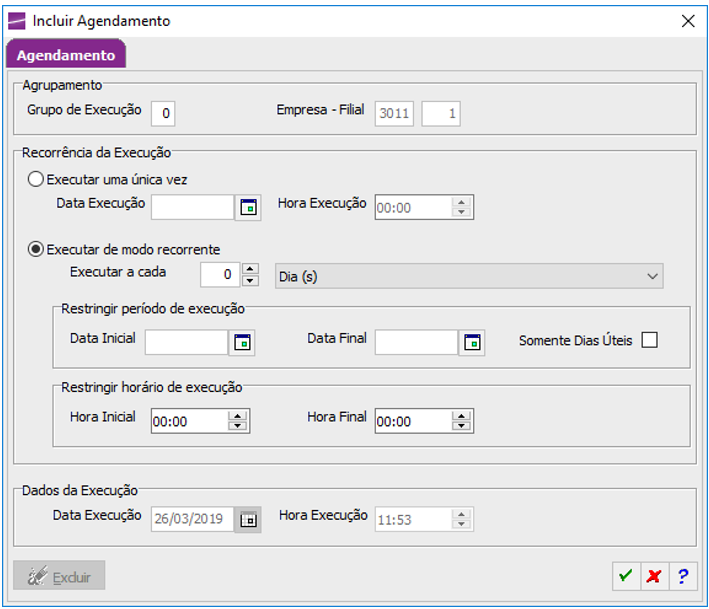This screenshot has height=609, width=709.
Task: Open calendar picker for top Data Execução
Action: pos(248,208)
